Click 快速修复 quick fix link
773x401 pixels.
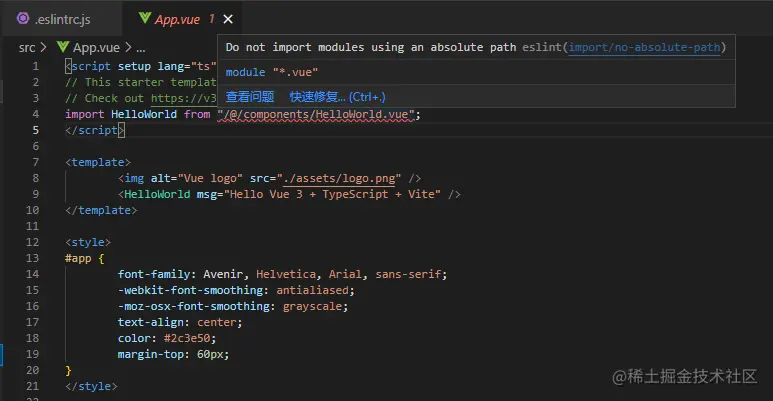pos(337,97)
